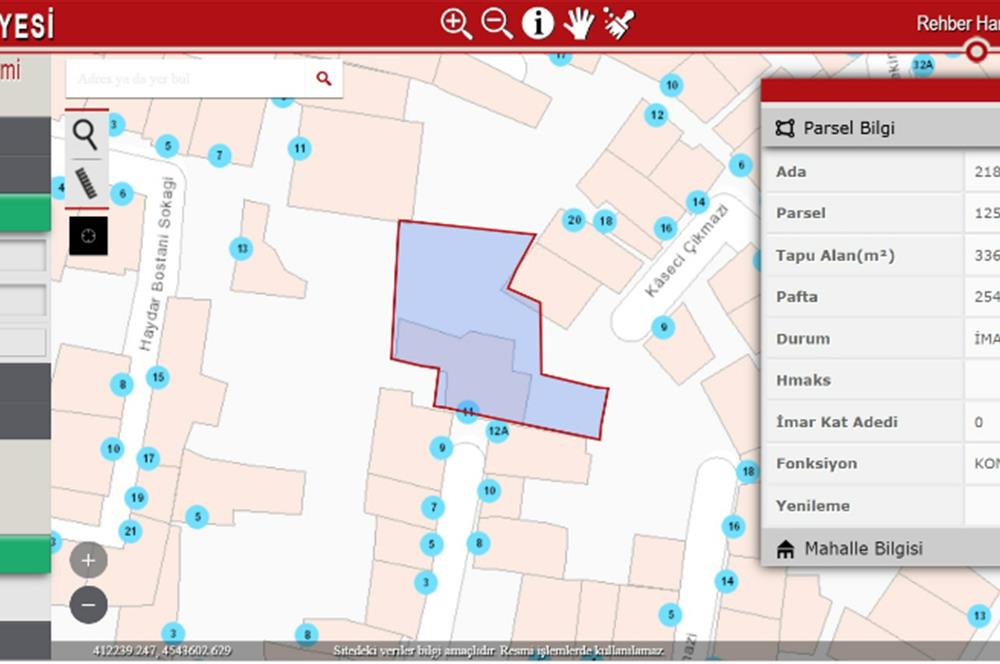Click door number marker 12A near parcel
1000x664 pixels.
(497, 431)
